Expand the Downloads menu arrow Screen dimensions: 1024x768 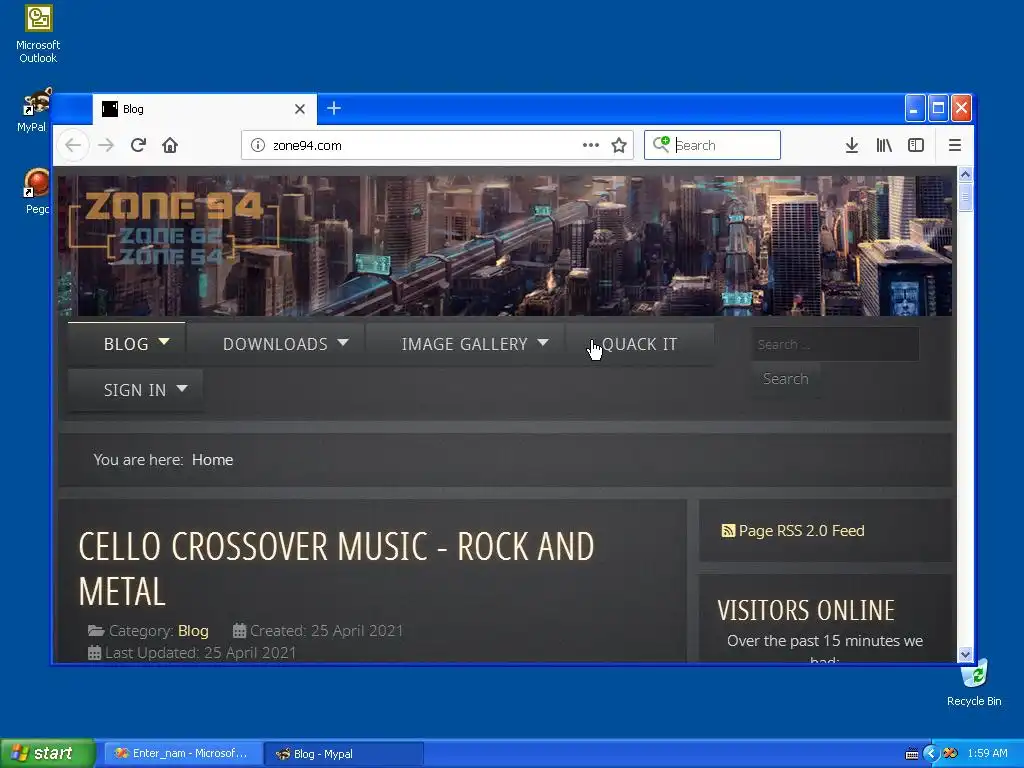(x=343, y=342)
